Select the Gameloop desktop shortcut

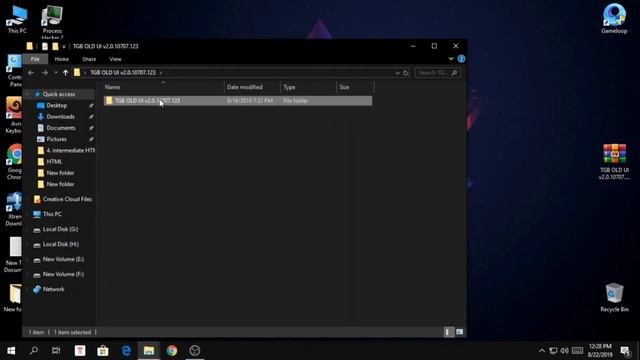(x=614, y=19)
